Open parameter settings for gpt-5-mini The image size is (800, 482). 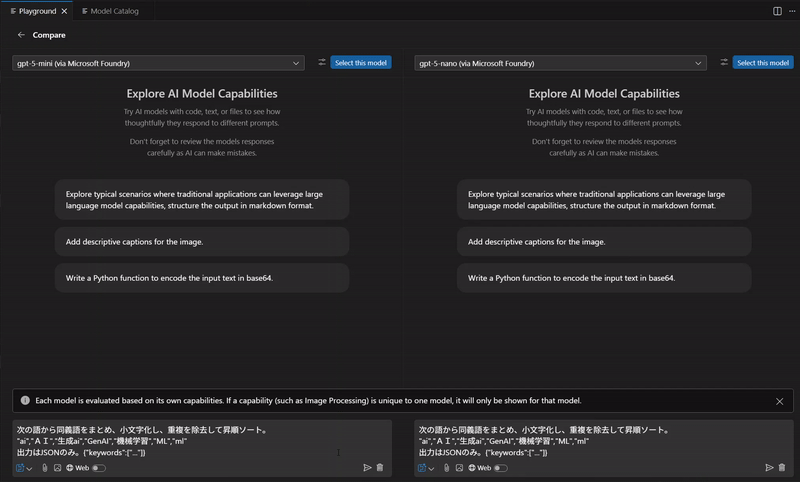coord(321,62)
